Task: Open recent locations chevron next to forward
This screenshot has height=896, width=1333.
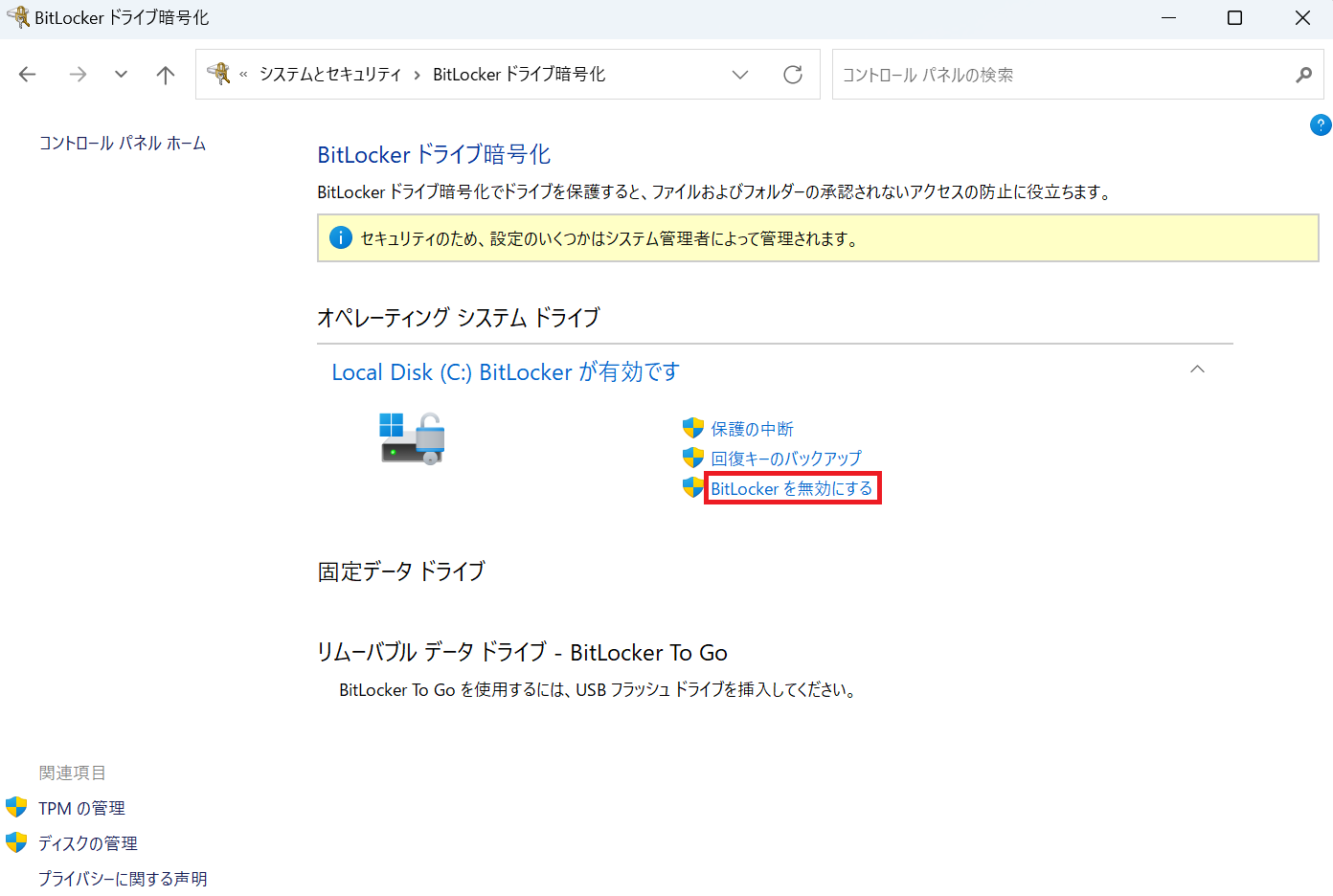Action: click(x=121, y=74)
